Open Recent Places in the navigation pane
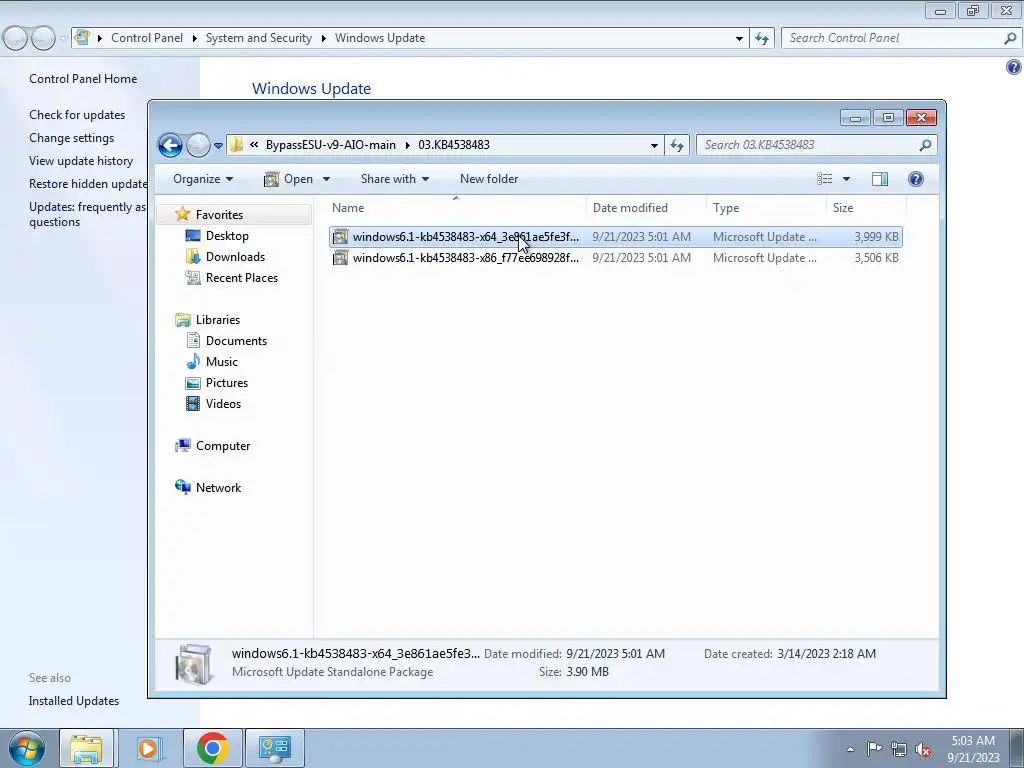Screen dimensions: 1024x768 click(242, 278)
